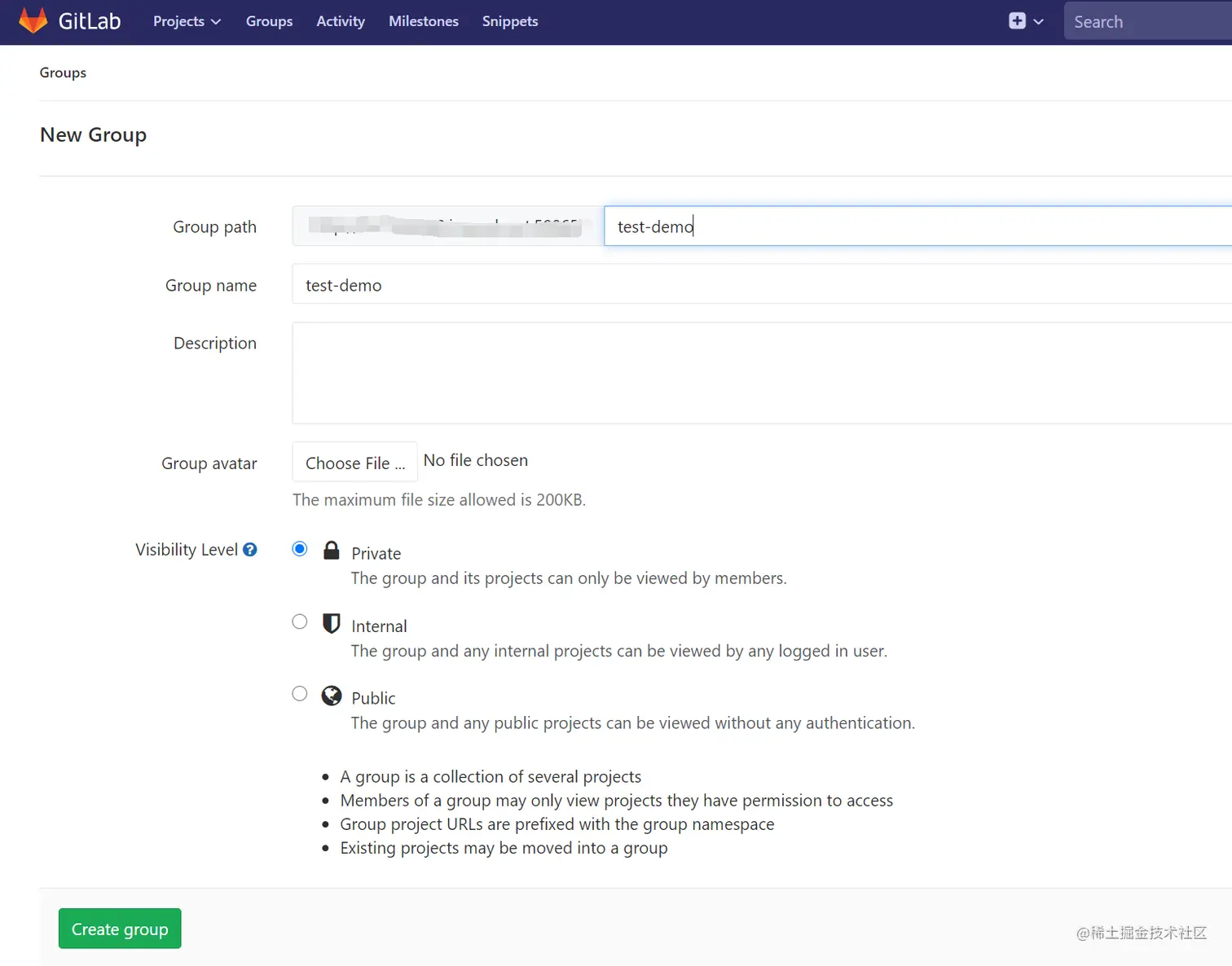Screen dimensions: 1232x966
Task: Click the lock icon beside Private
Action: [x=331, y=551]
